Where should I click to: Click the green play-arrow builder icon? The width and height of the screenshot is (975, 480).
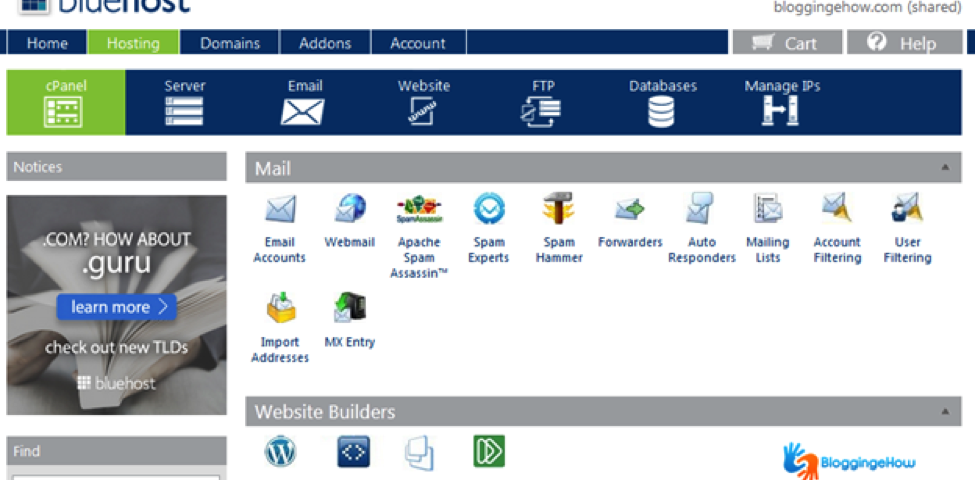click(x=489, y=451)
